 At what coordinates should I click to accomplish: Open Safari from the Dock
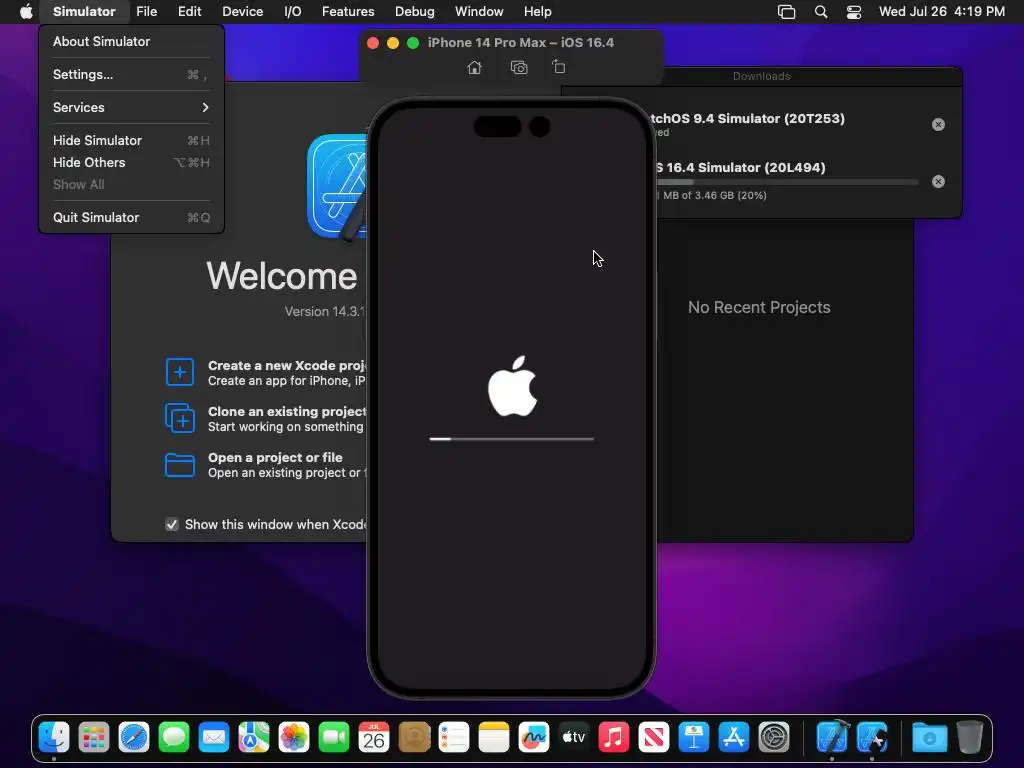(134, 738)
